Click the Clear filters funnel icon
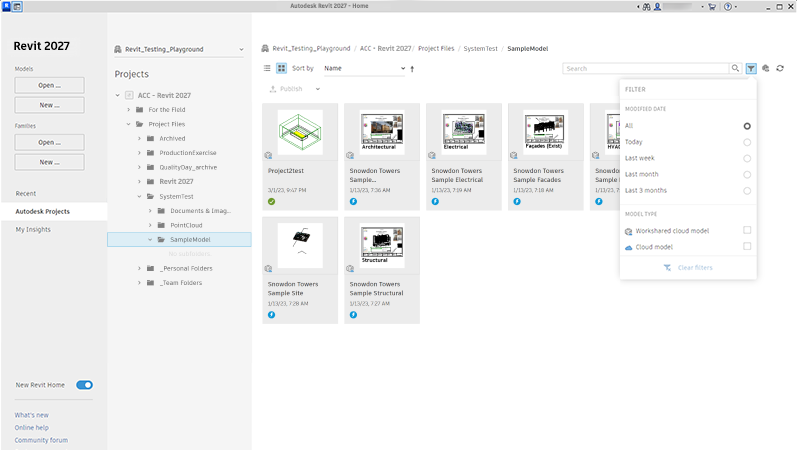797x450 pixels. pos(667,267)
